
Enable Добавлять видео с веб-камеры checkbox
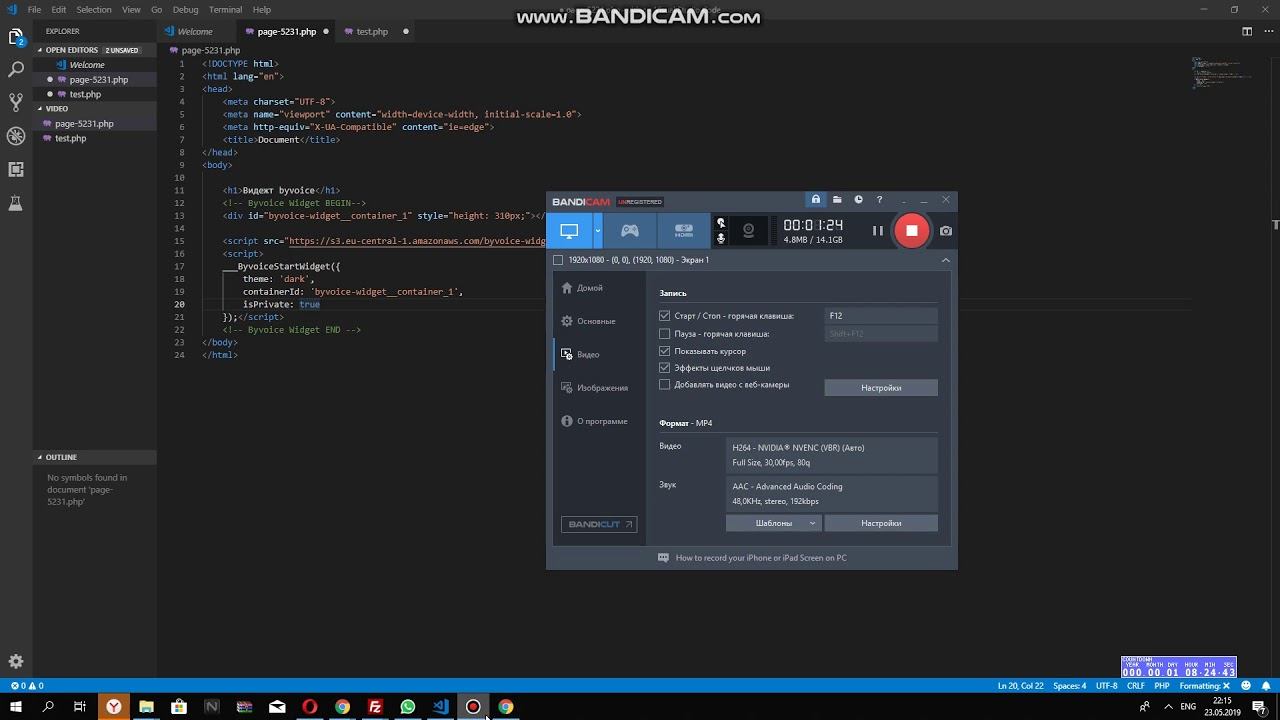pyautogui.click(x=664, y=385)
